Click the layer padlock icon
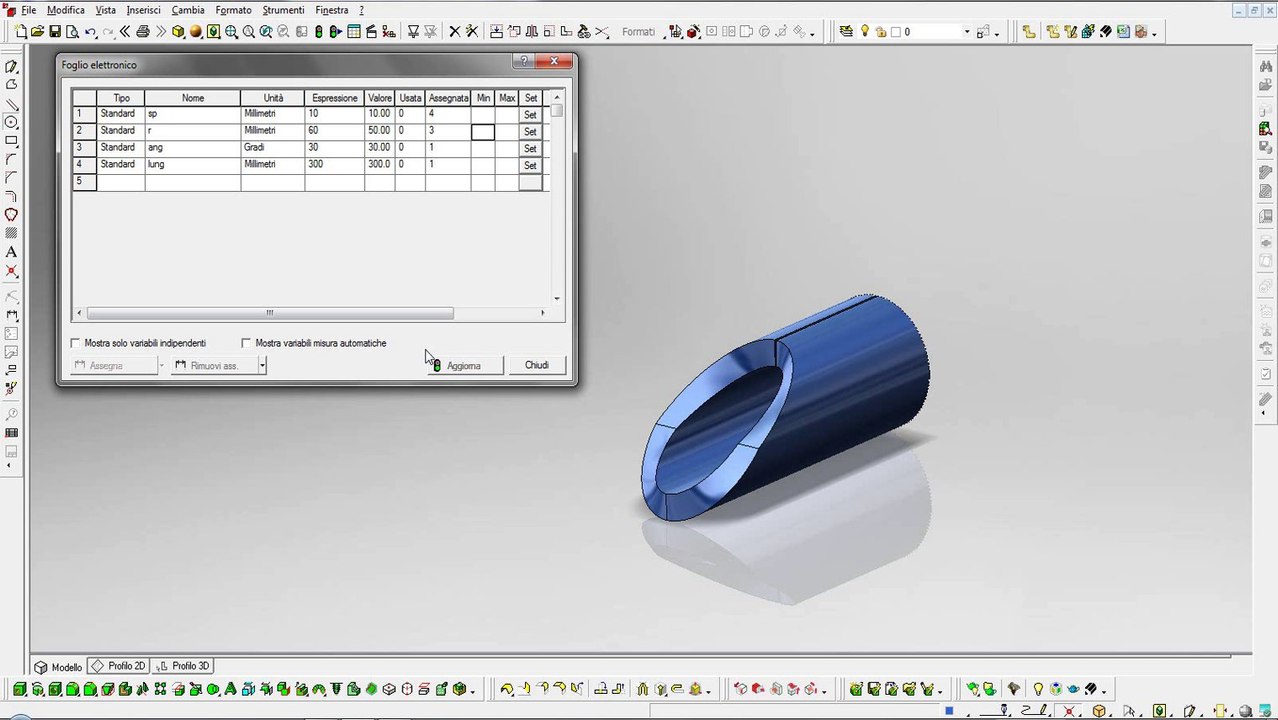This screenshot has width=1278, height=720. tap(881, 32)
